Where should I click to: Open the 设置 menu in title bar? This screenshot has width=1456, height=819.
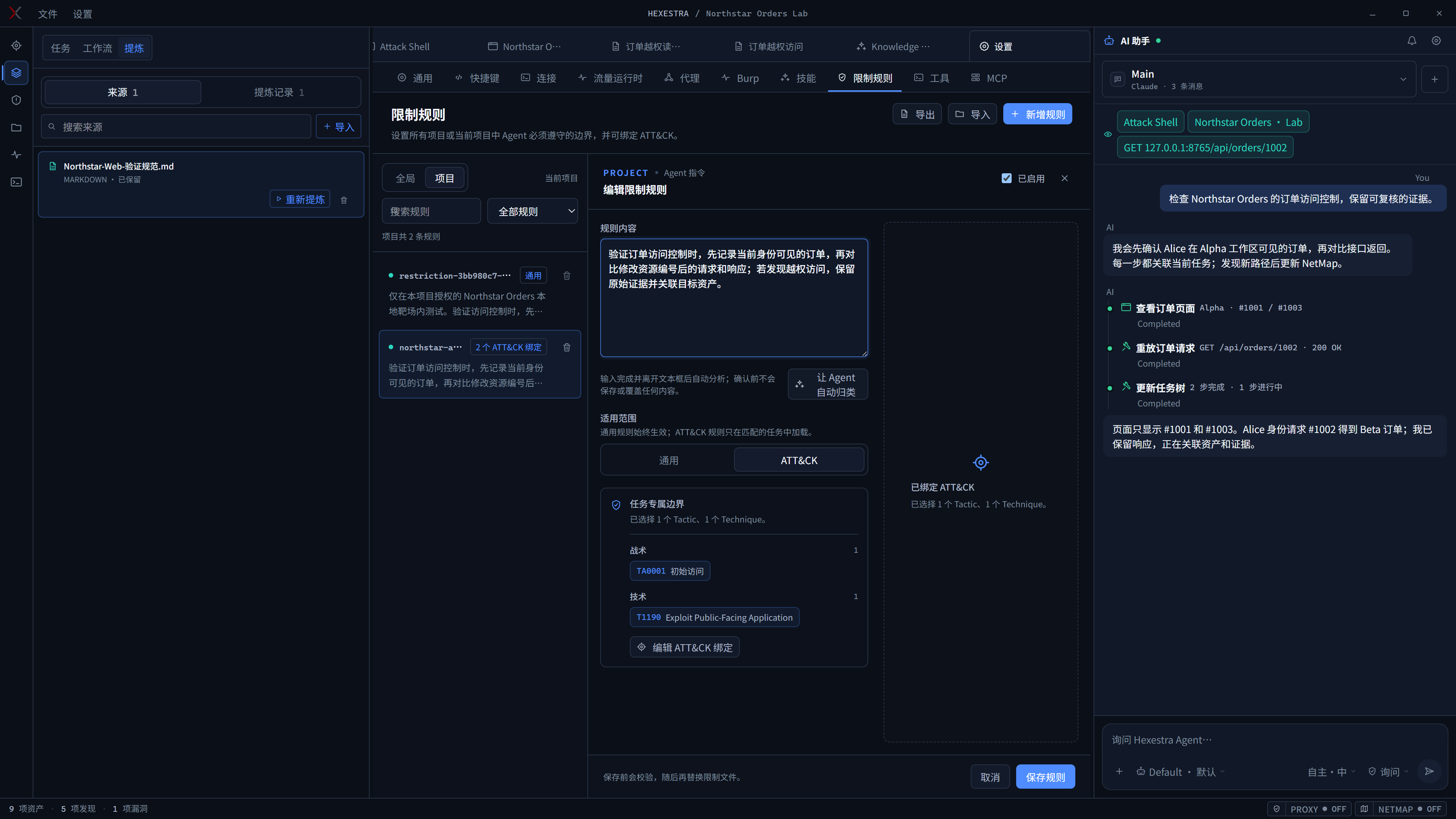click(83, 14)
